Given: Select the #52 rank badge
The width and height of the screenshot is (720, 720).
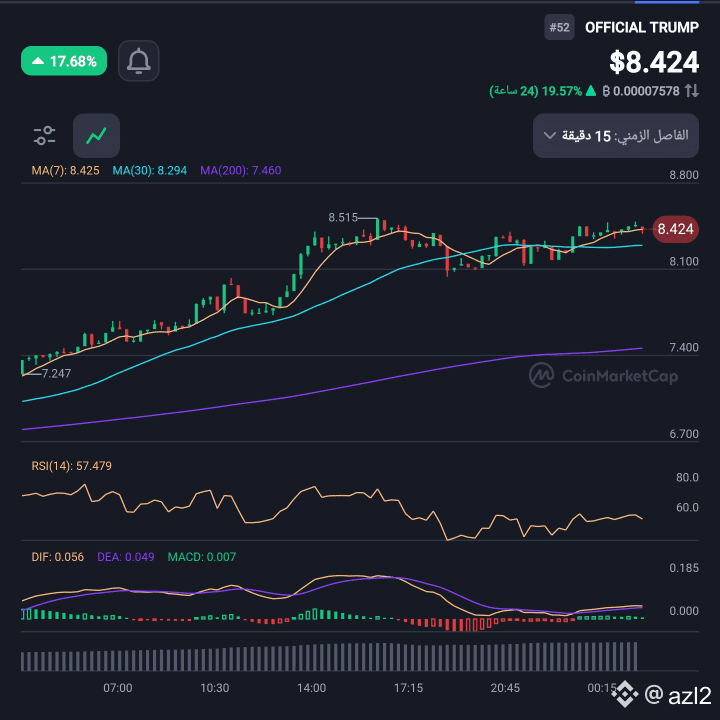Looking at the screenshot, I should click(x=559, y=27).
